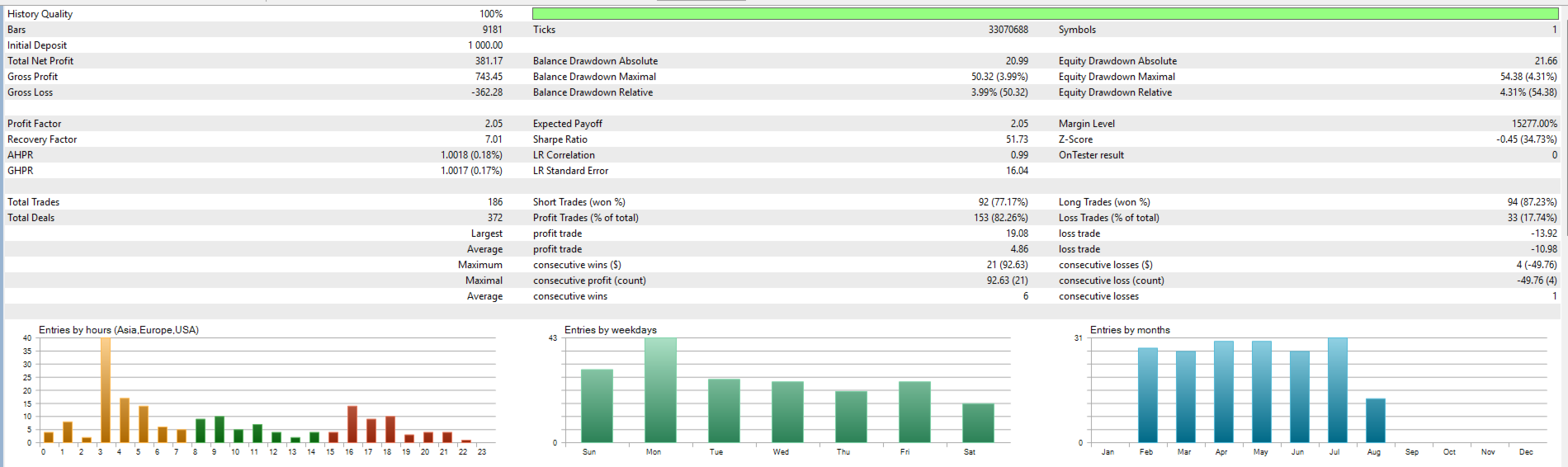Image resolution: width=1568 pixels, height=467 pixels.
Task: Select the 'Z-Score' label
Action: (x=1075, y=139)
